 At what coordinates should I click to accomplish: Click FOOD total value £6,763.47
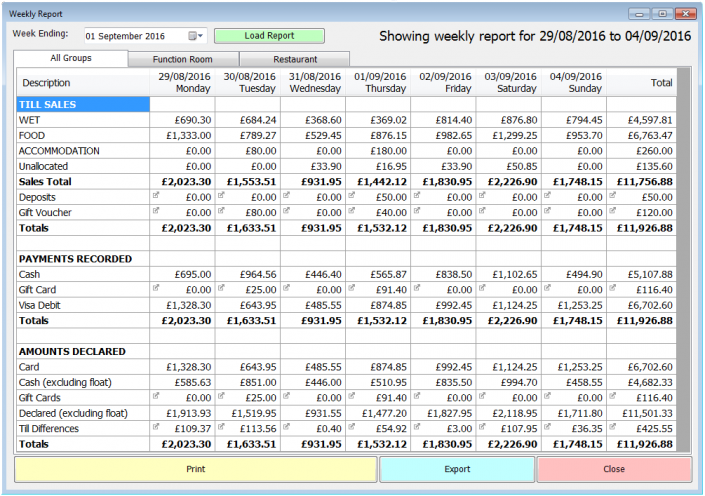(x=650, y=135)
